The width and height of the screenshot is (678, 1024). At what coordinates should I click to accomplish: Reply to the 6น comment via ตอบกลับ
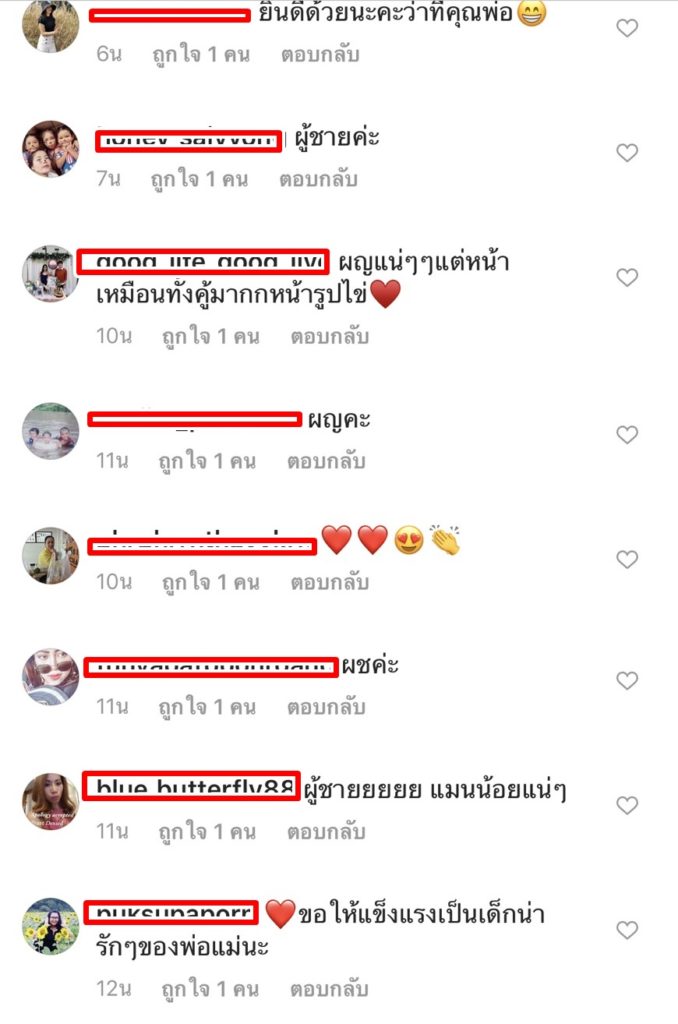click(x=320, y=54)
